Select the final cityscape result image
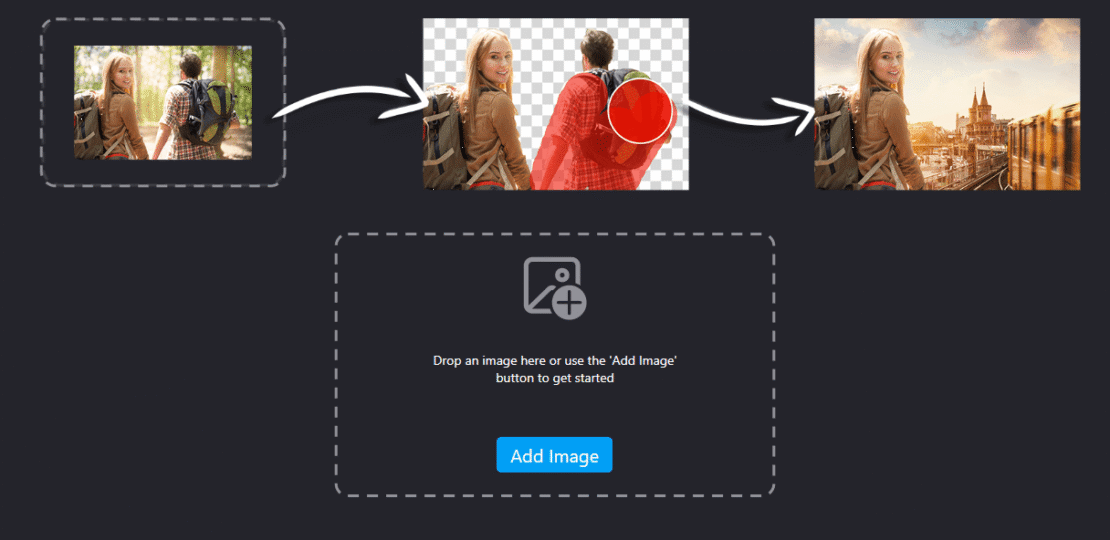This screenshot has height=540, width=1110. point(947,104)
